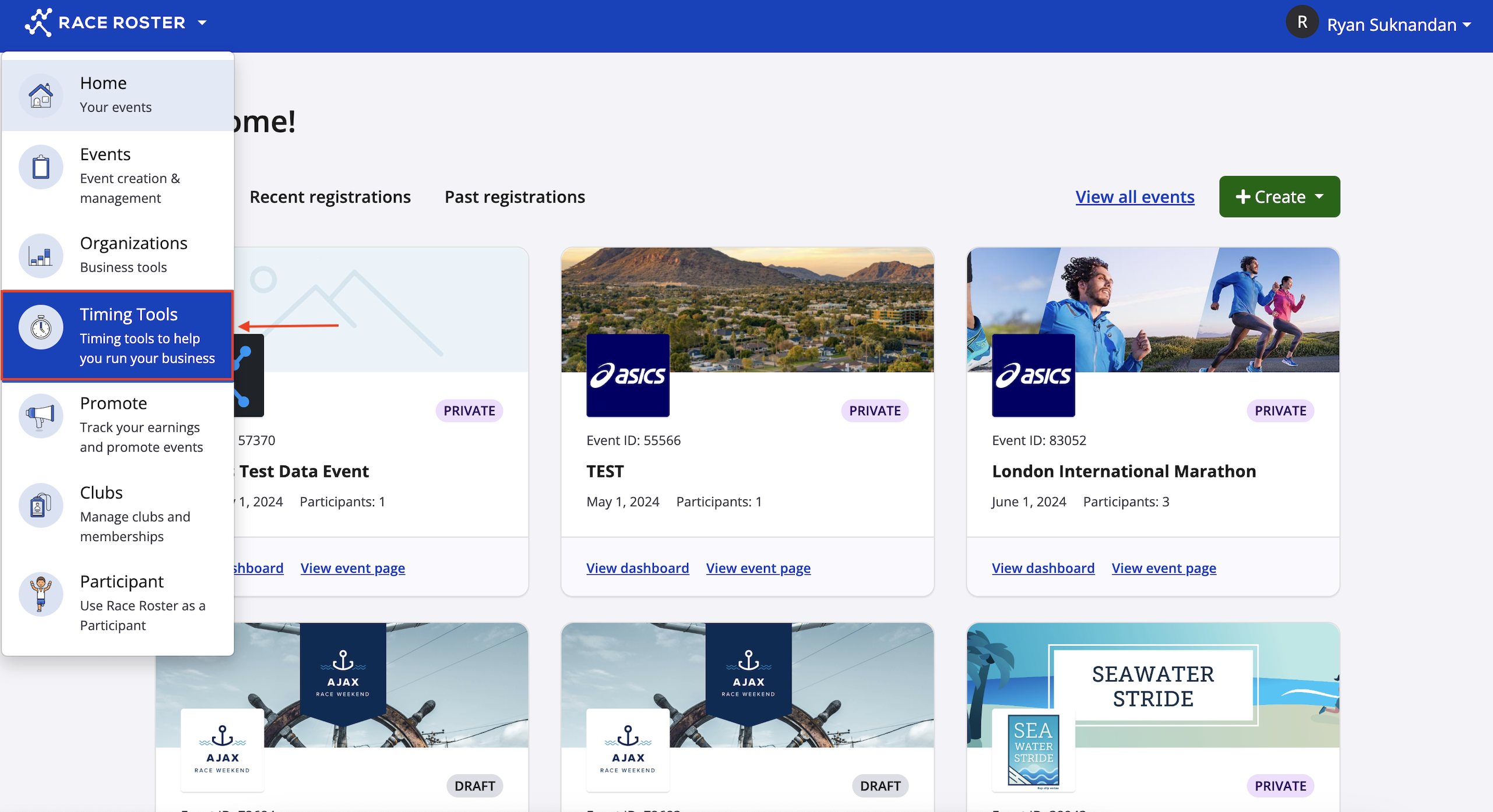Collapse the Race Roster navigation dropdown arrow

pos(202,23)
